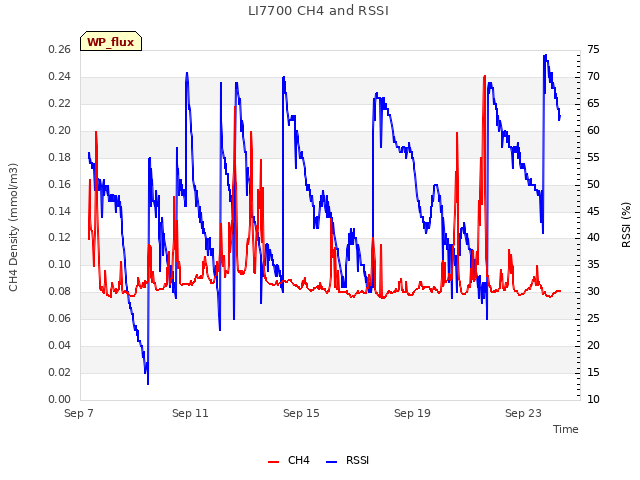Screen dimensions: 640x480
Task: Click the blue RSSI legend line swatch
Action: (331, 462)
